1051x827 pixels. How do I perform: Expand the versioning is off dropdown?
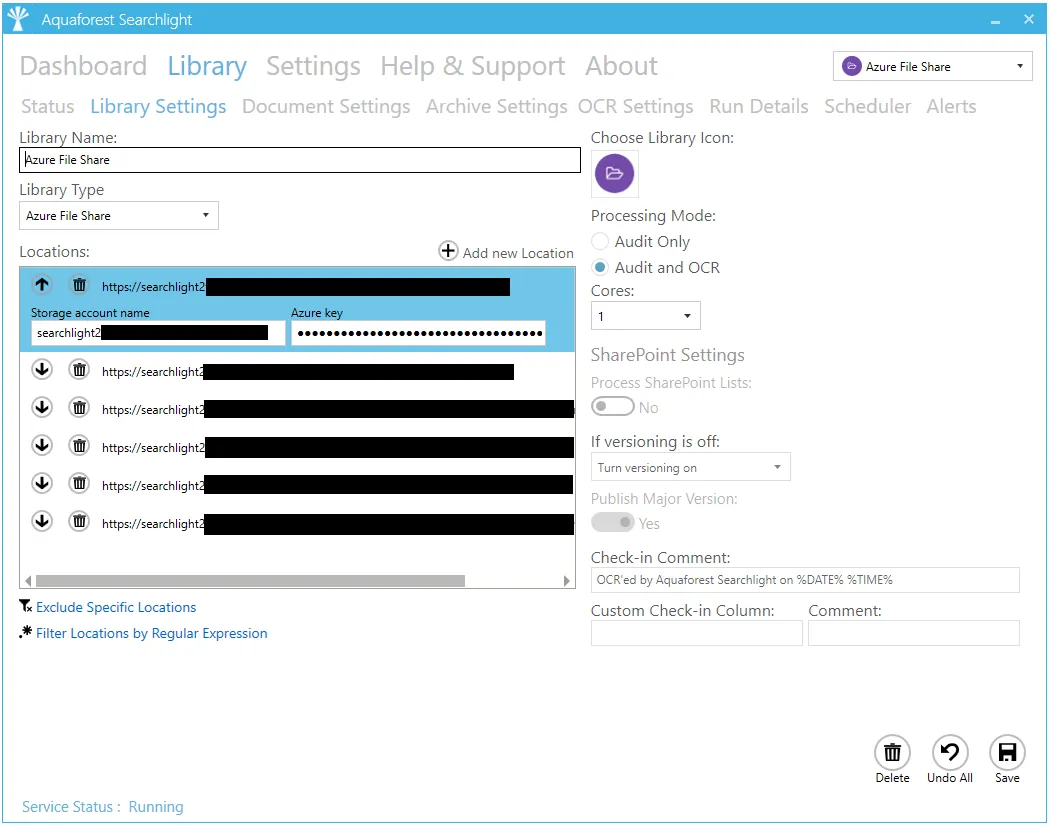690,467
